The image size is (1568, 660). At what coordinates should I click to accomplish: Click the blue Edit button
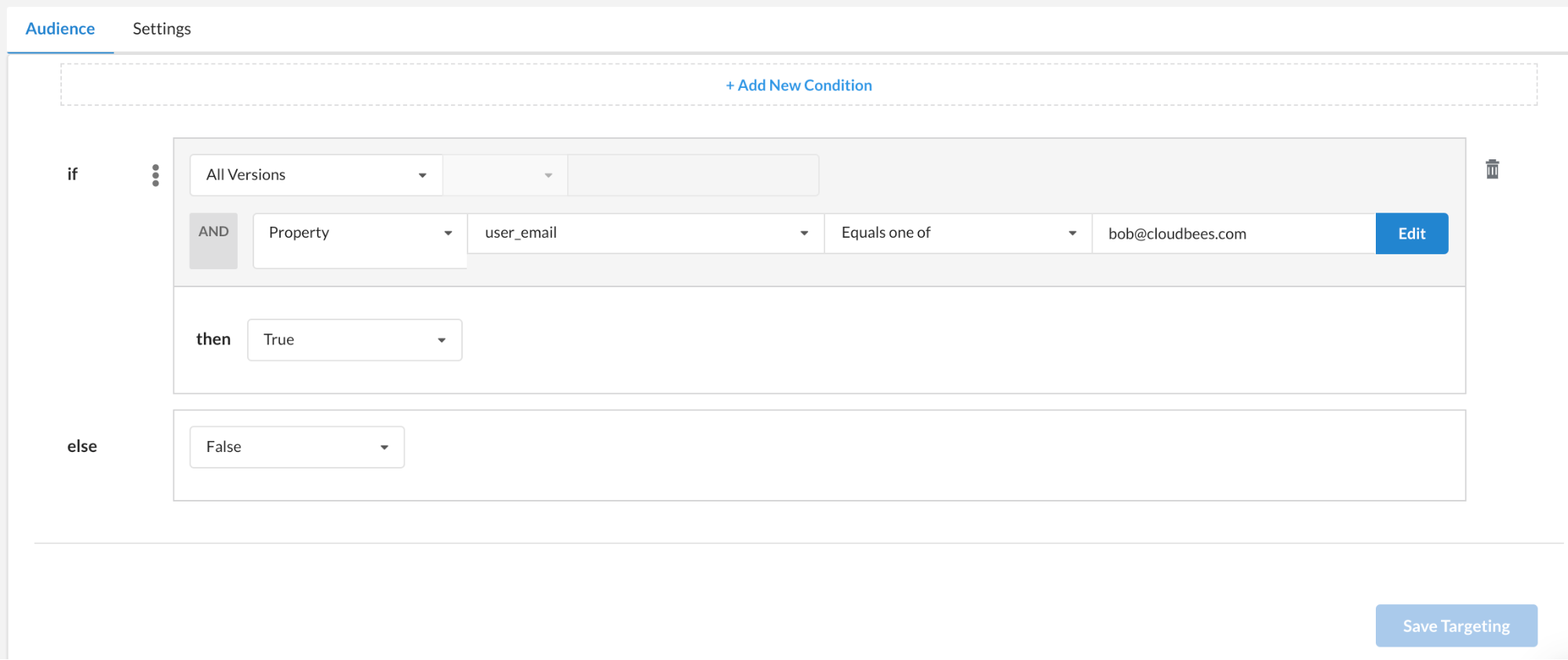coord(1412,233)
